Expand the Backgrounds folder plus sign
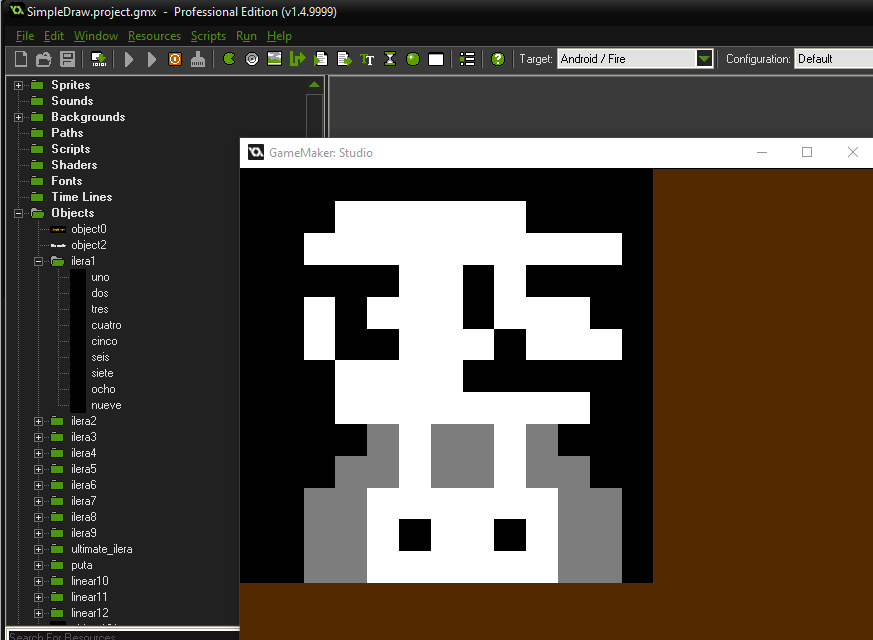 tap(18, 117)
